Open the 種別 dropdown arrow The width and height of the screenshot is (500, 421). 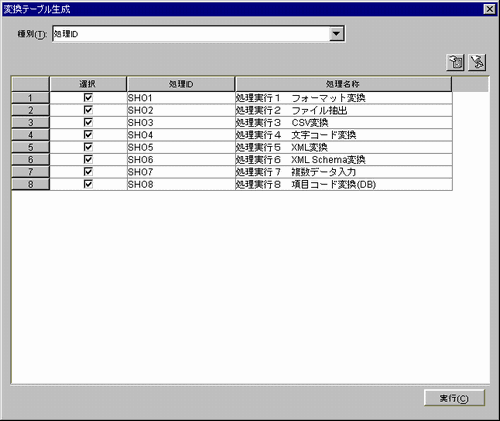(x=336, y=34)
